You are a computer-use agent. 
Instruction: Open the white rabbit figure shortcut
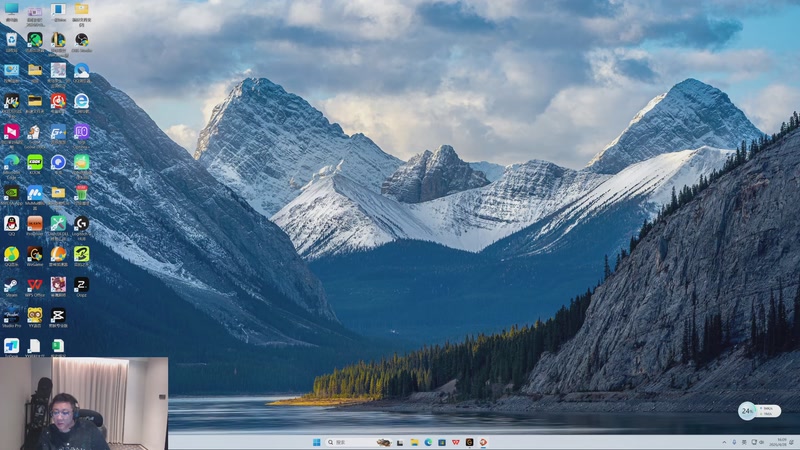click(35, 132)
